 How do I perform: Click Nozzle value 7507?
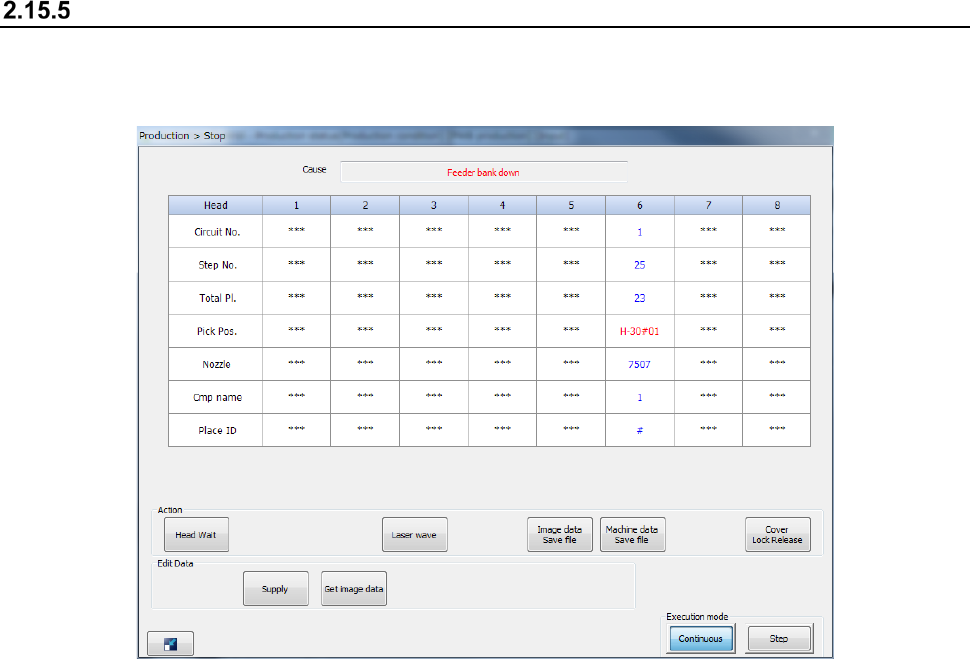click(640, 364)
